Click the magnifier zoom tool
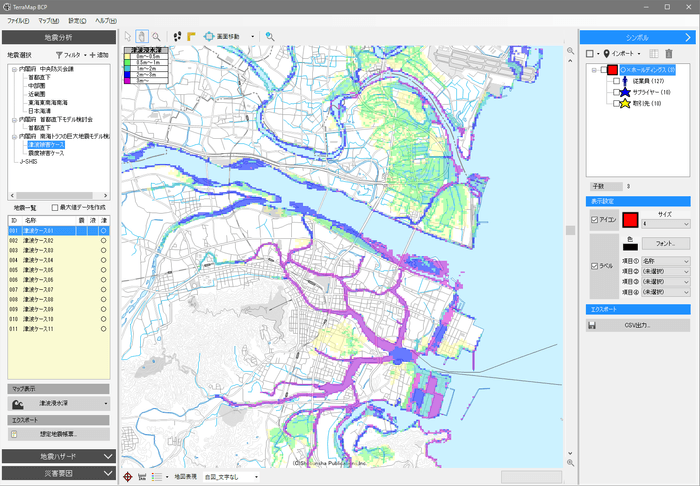The width and height of the screenshot is (700, 486). click(156, 36)
